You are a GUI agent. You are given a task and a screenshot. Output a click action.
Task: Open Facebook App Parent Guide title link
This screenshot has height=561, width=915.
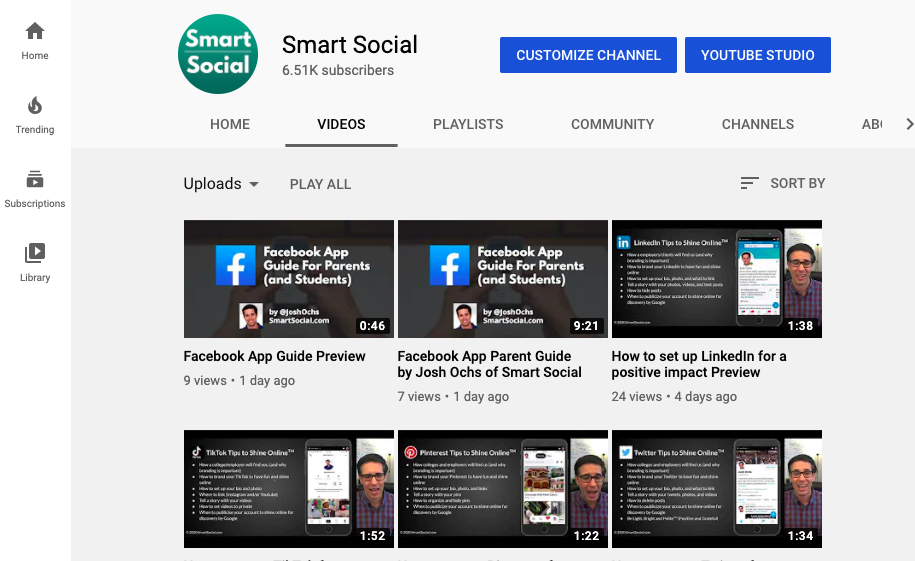click(x=490, y=364)
